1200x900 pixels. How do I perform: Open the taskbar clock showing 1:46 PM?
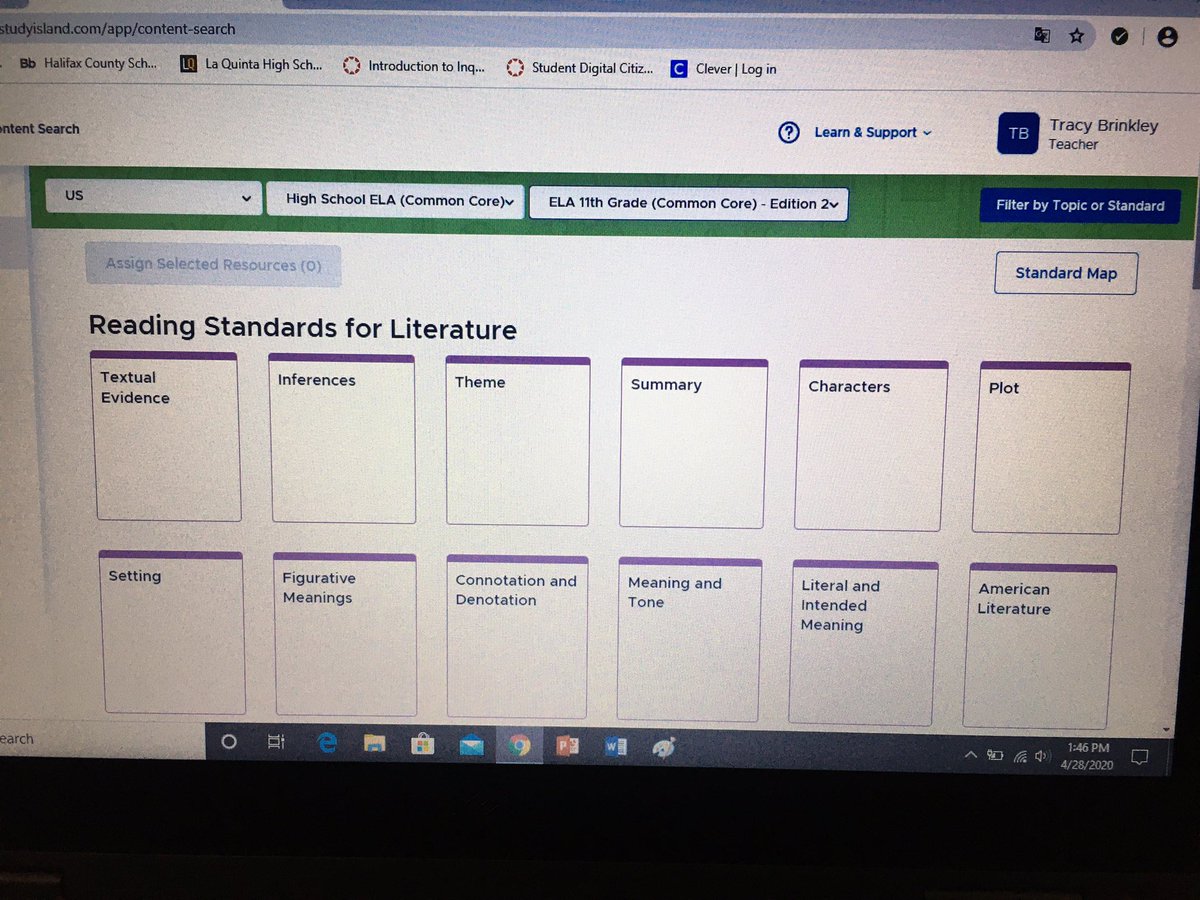pos(1087,756)
